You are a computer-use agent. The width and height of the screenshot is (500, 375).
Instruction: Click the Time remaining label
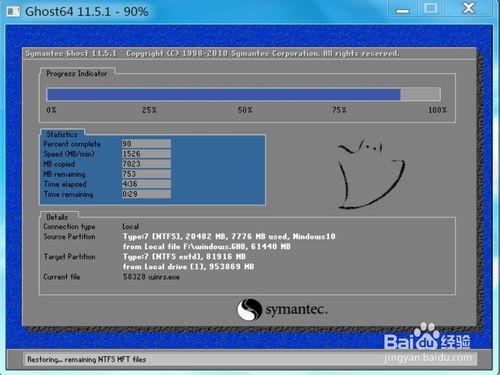(68, 194)
